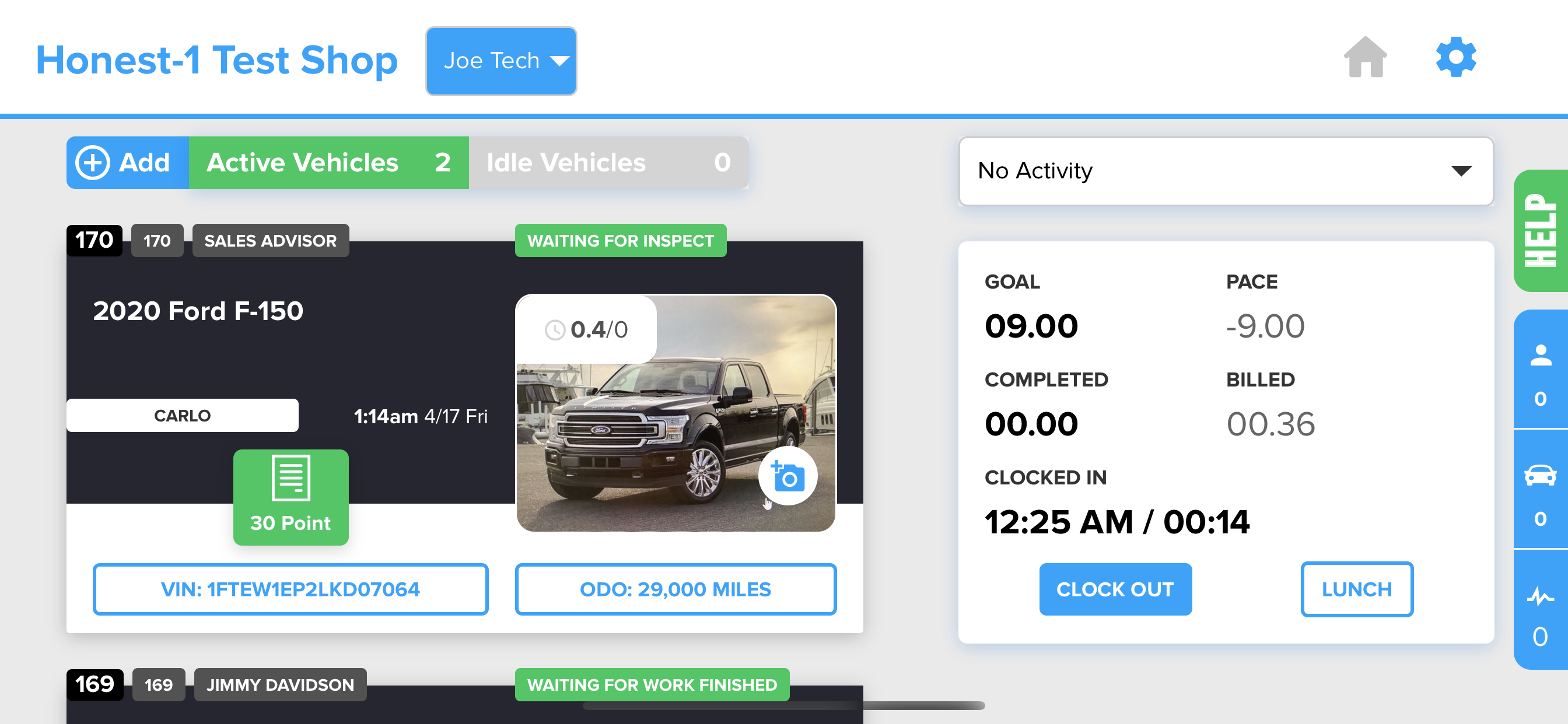Switch to the Idle Vehicles tab

pyautogui.click(x=607, y=163)
